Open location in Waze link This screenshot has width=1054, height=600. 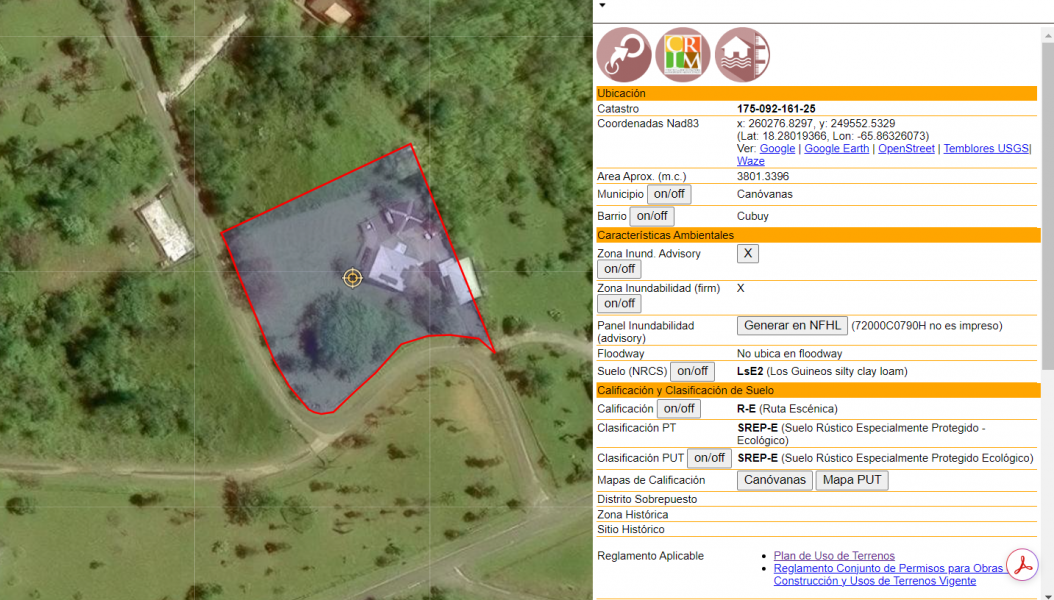point(750,161)
